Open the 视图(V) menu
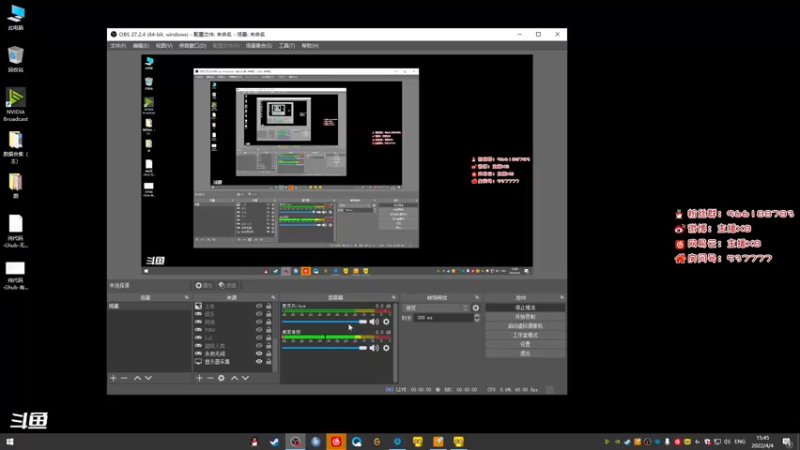Image resolution: width=800 pixels, height=450 pixels. pyautogui.click(x=164, y=46)
